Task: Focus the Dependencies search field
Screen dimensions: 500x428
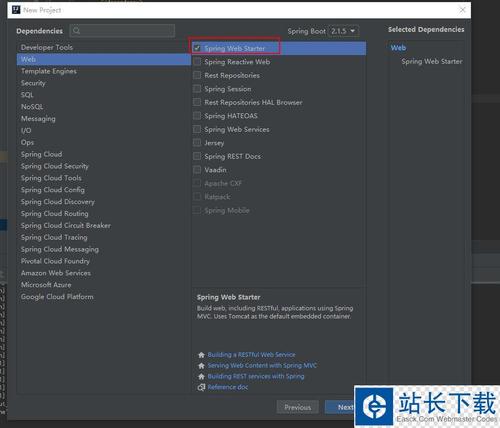Action: click(x=122, y=31)
